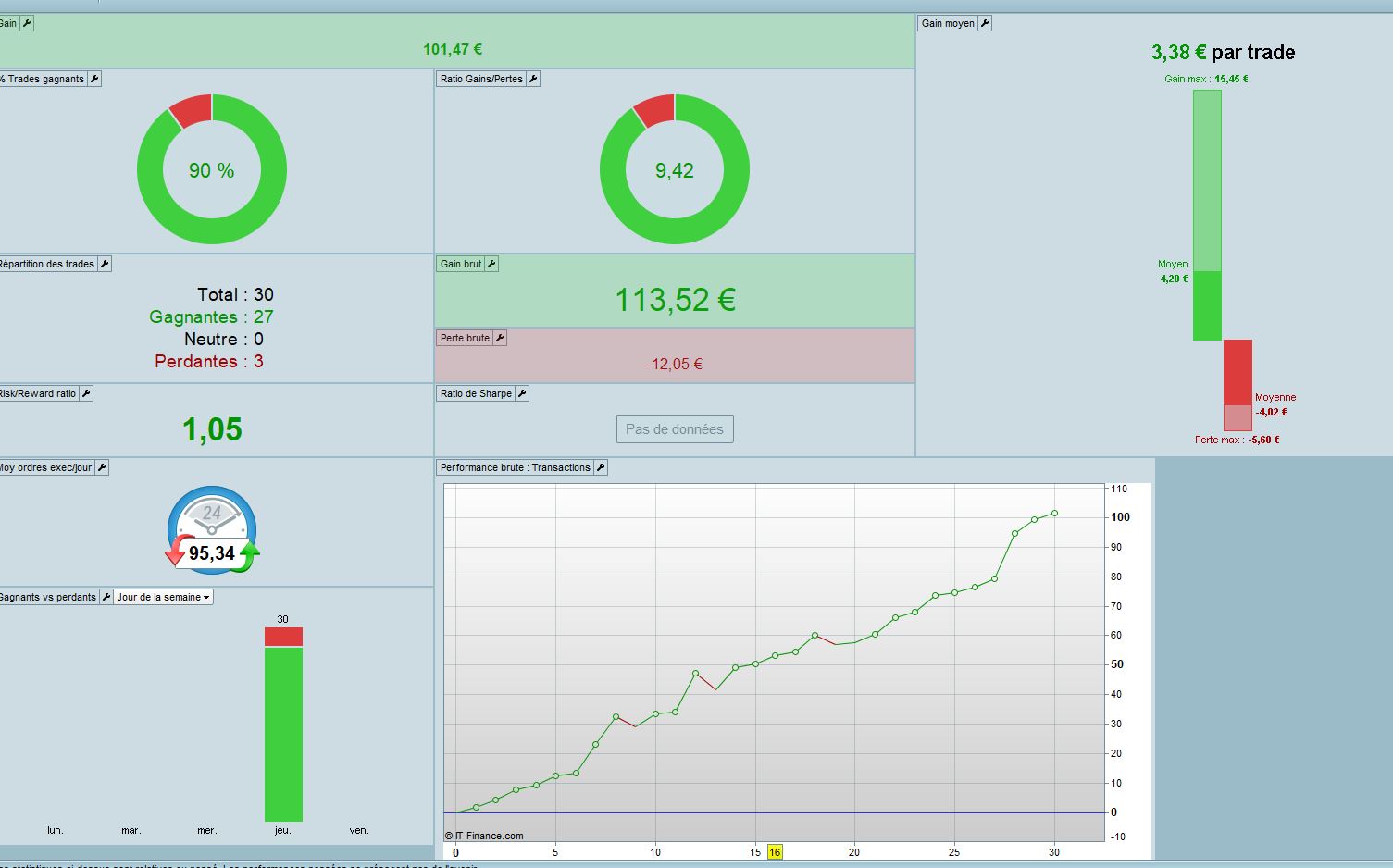This screenshot has width=1393, height=868.
Task: Click the lun. weekday label
Action: tap(56, 830)
